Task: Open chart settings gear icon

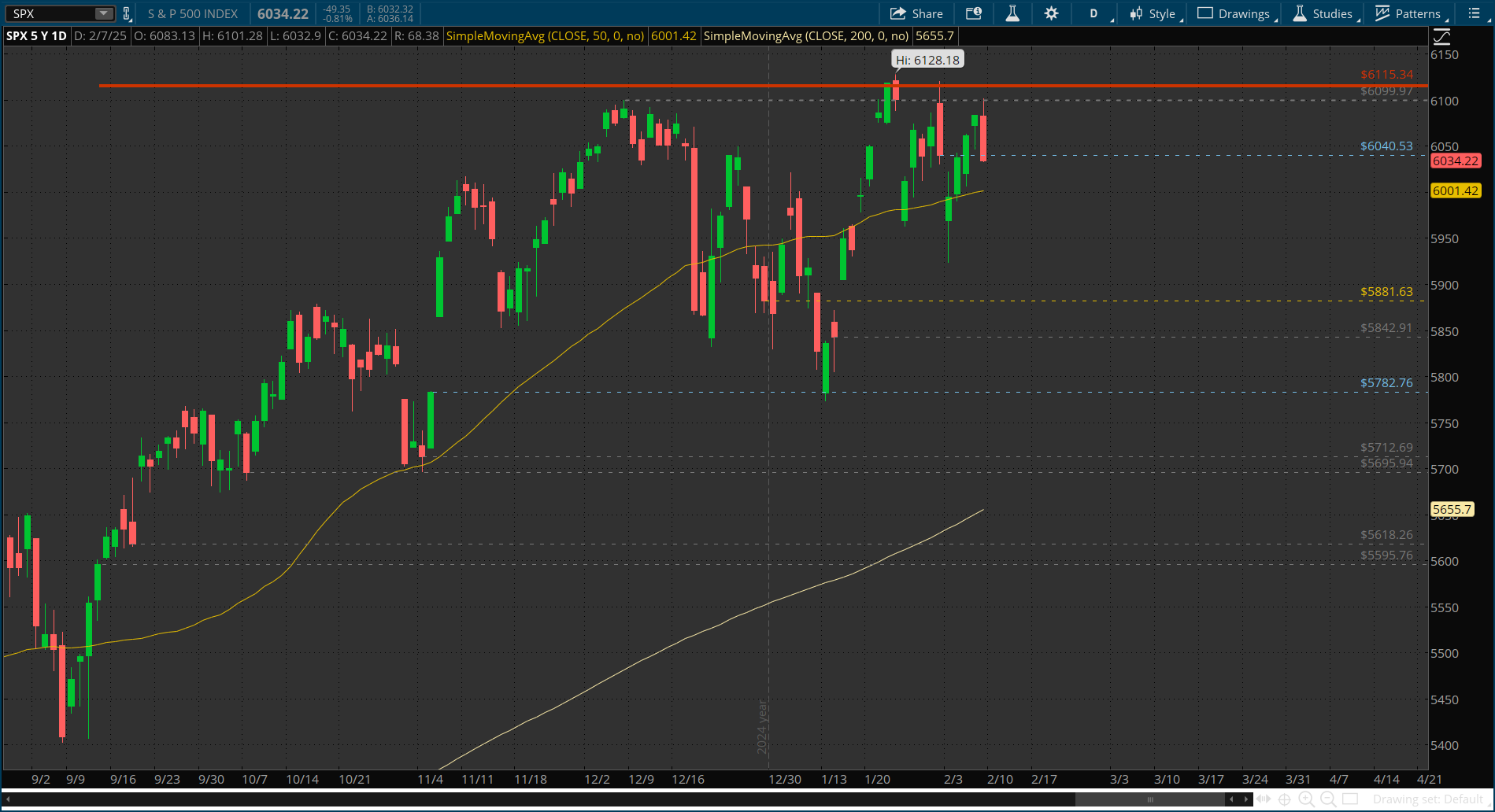Action: coord(1051,13)
